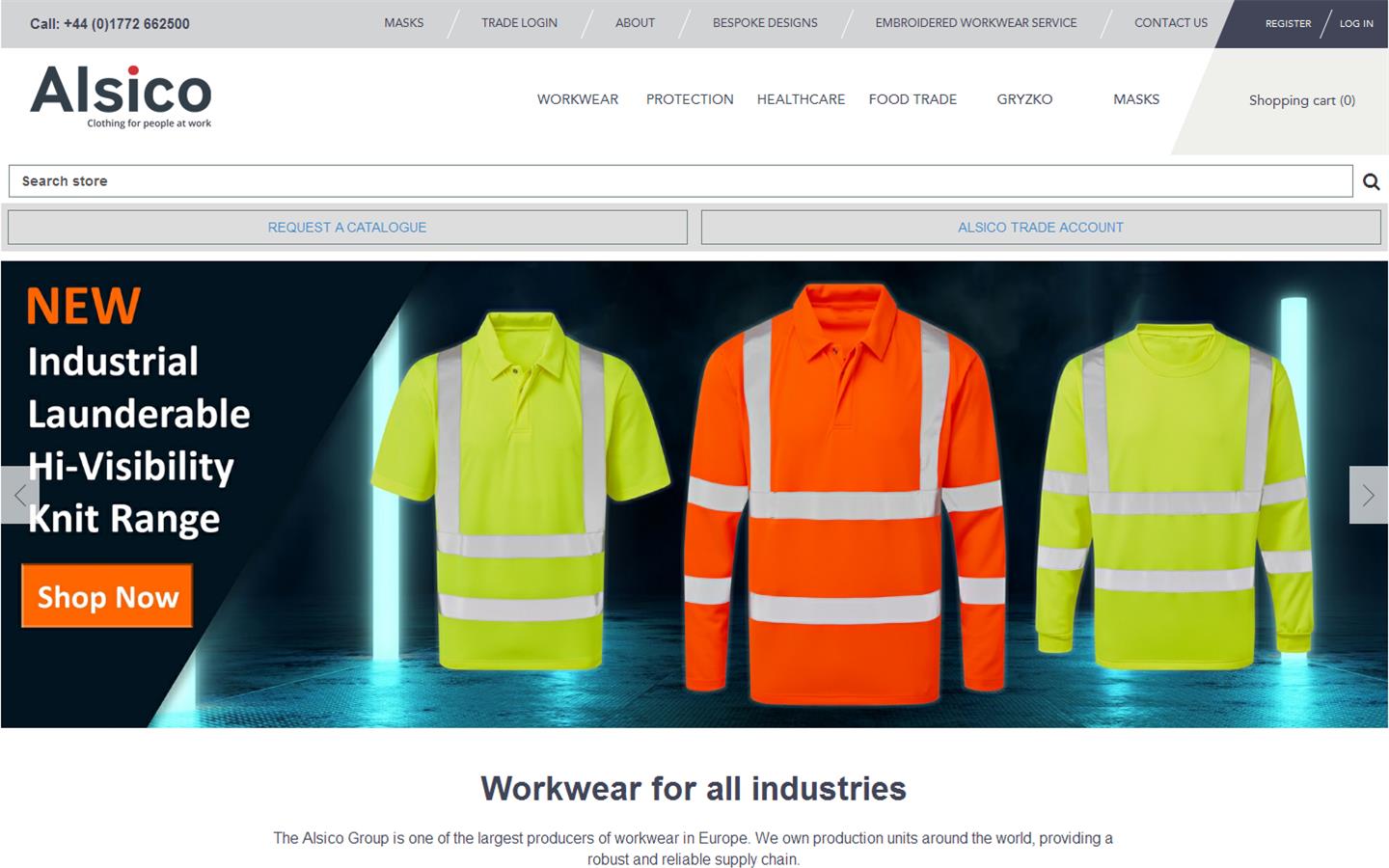Open the PROTECTION category

690,99
